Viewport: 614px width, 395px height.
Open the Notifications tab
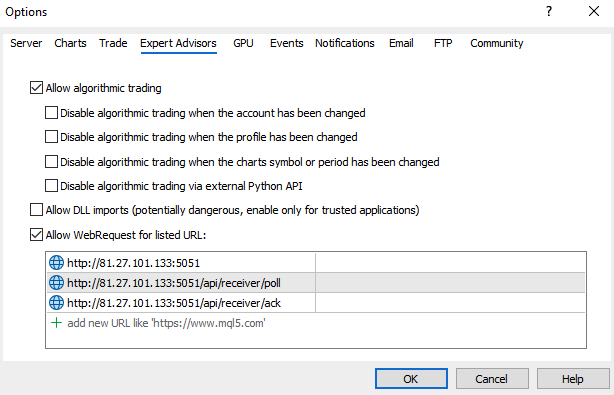click(x=345, y=43)
